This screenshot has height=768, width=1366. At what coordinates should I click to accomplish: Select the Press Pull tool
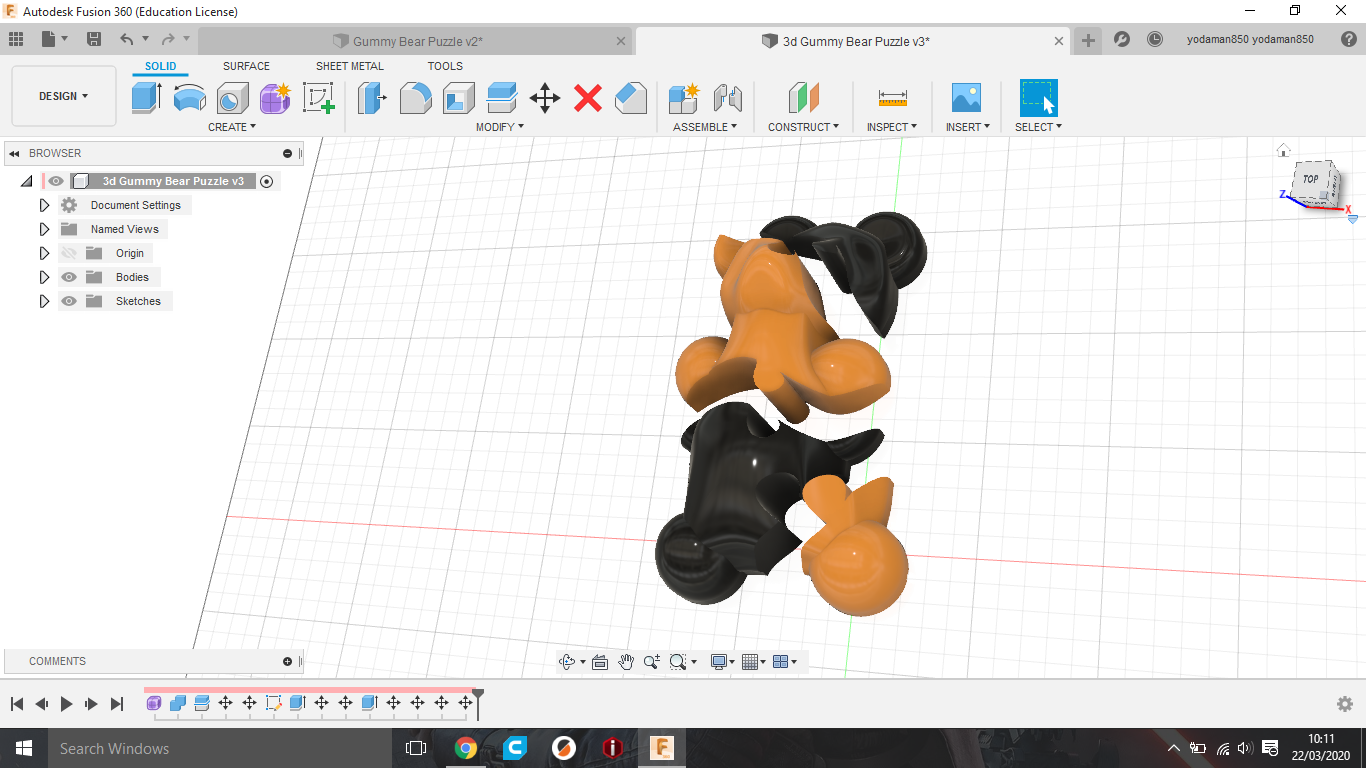(371, 98)
